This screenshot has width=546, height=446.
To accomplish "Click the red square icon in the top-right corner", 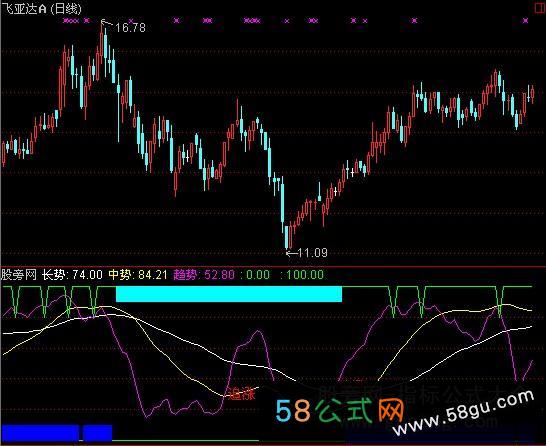I will click(540, 8).
